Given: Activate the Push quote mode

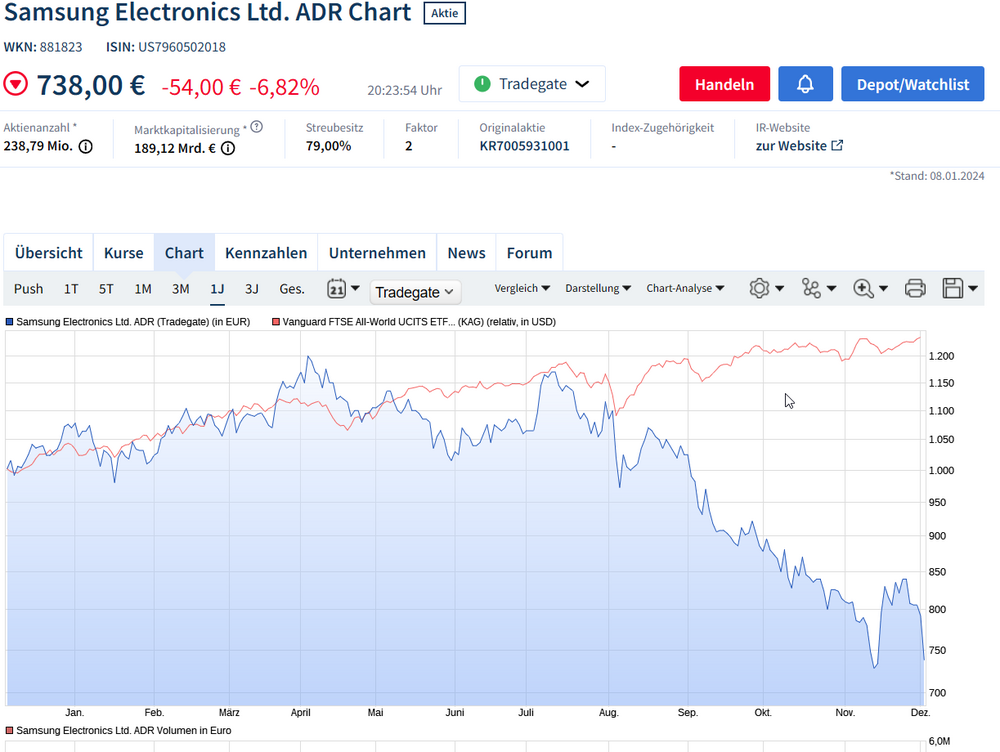Looking at the screenshot, I should pyautogui.click(x=28, y=287).
